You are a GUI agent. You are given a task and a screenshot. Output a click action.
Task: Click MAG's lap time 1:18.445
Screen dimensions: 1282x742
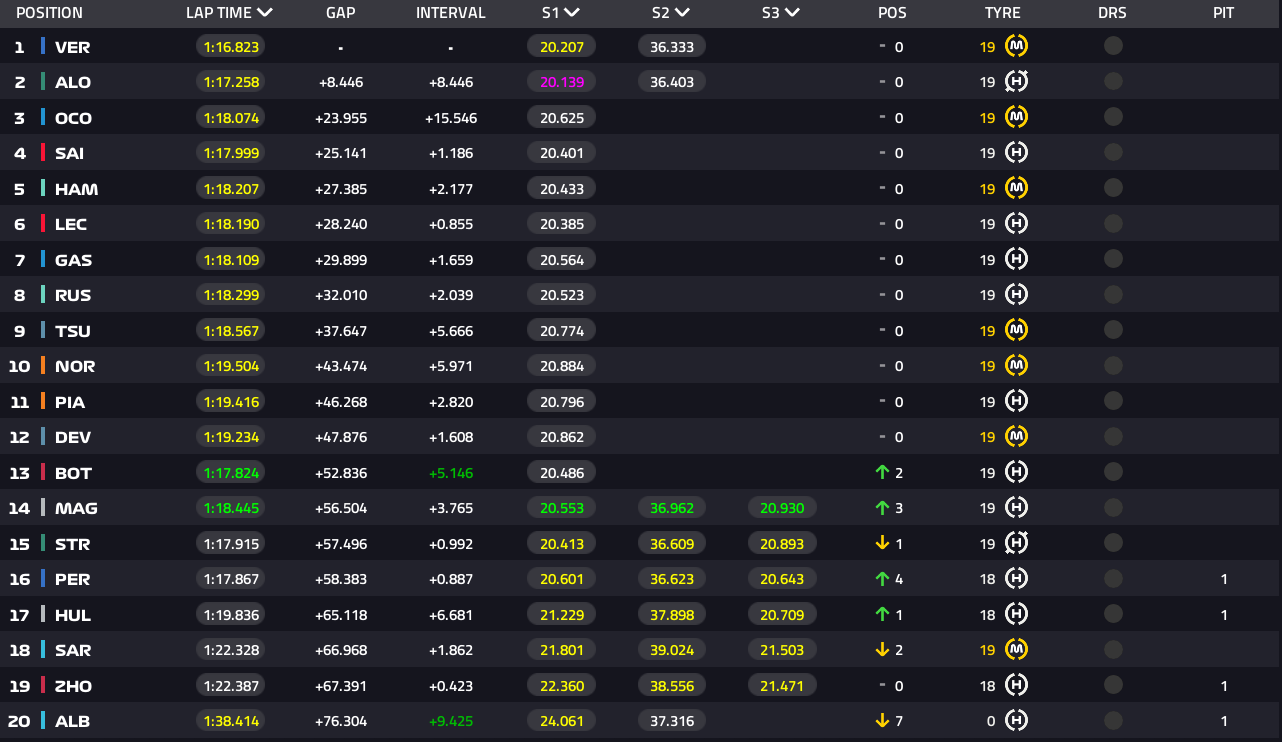point(231,508)
